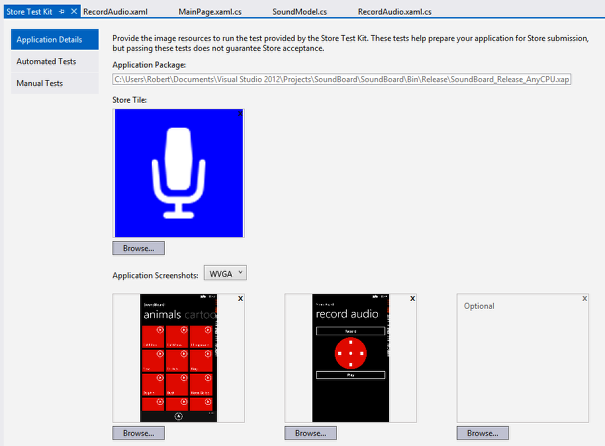This screenshot has width=605, height=446.
Task: Close the Store Test Kit tab
Action: point(74,10)
